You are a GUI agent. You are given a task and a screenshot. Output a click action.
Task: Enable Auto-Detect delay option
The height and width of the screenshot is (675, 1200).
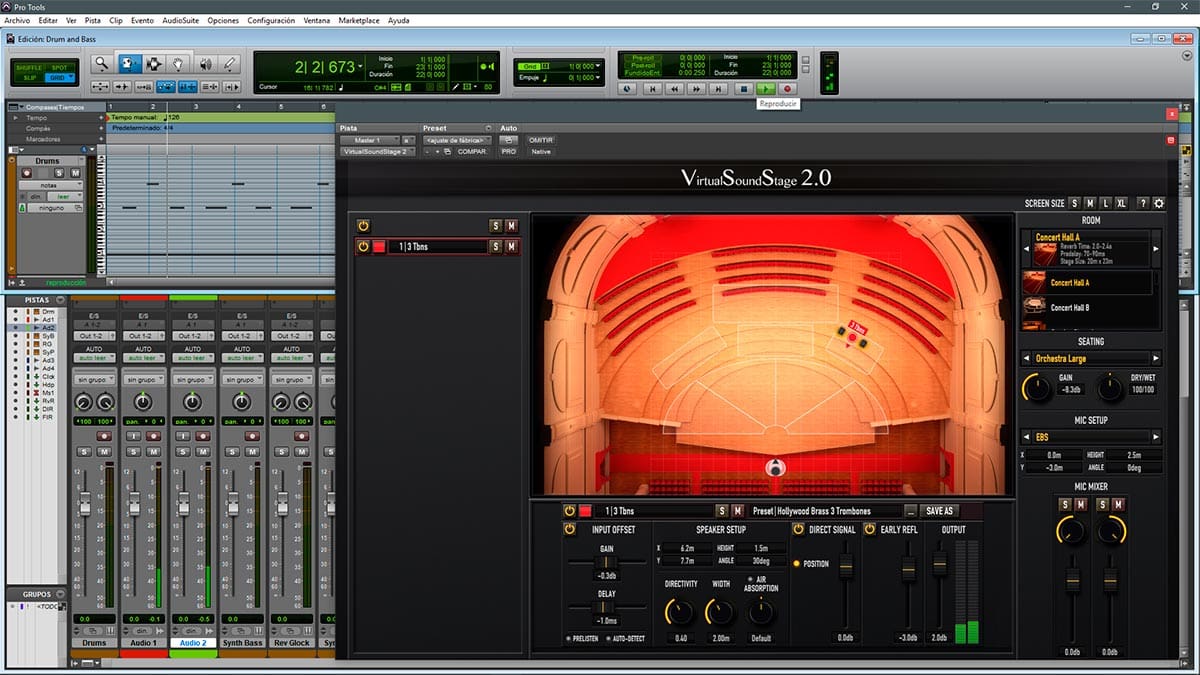point(626,638)
